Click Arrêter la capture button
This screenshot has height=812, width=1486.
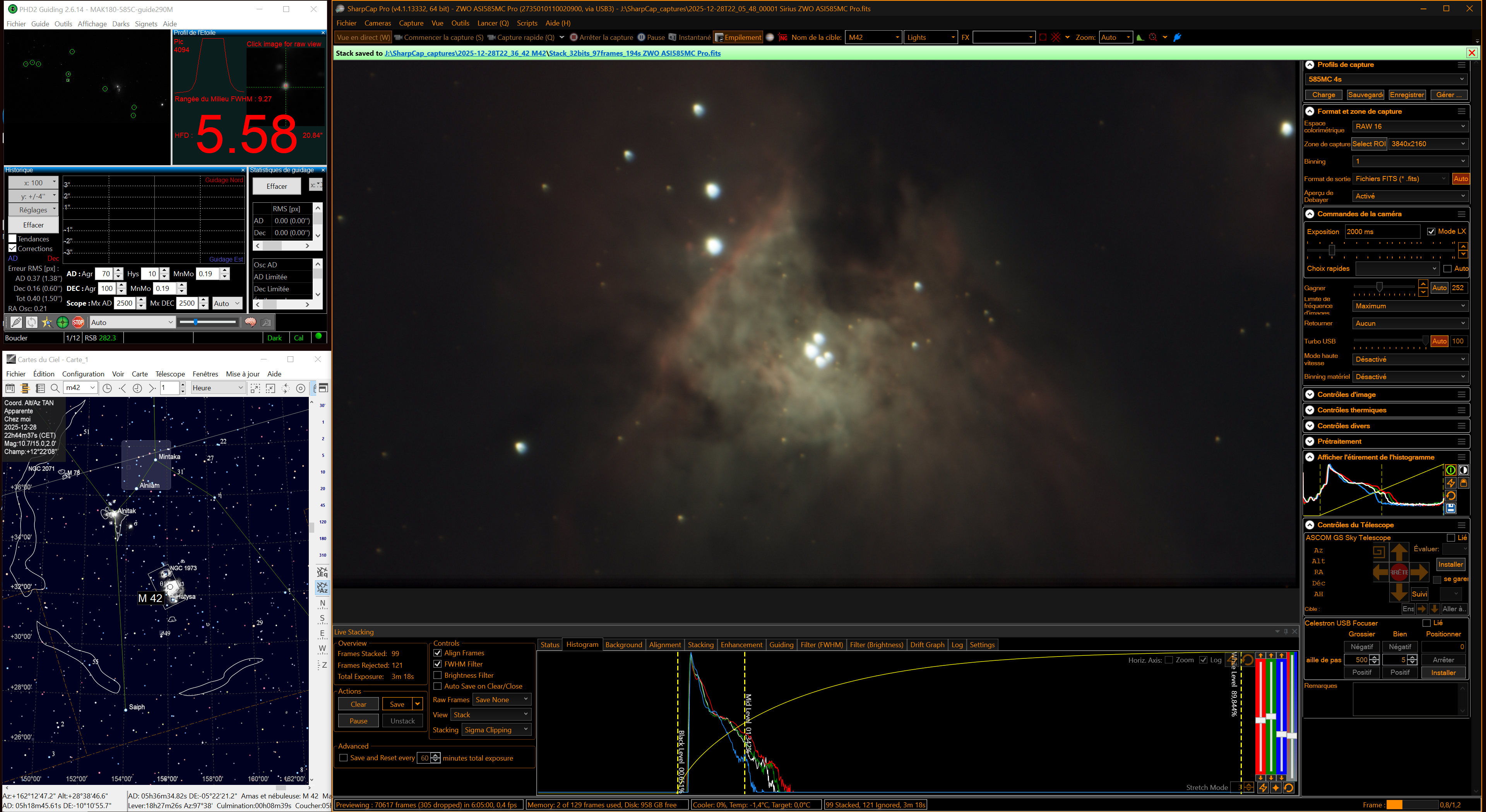tap(601, 38)
